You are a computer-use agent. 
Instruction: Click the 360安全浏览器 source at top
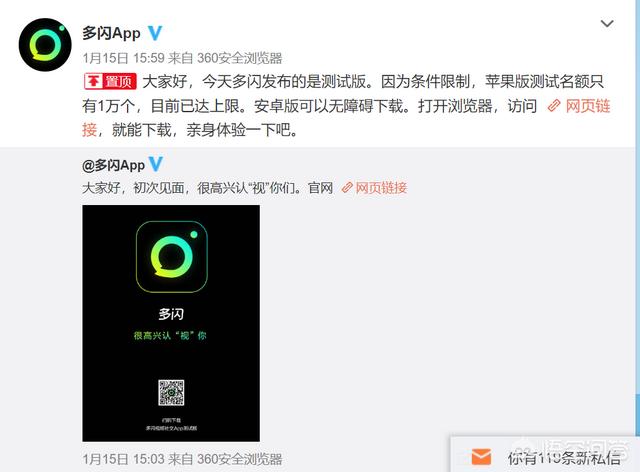[240, 58]
